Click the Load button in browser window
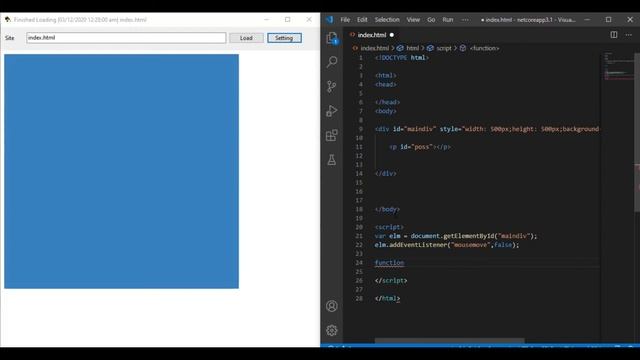Image resolution: width=640 pixels, height=360 pixels. pyautogui.click(x=246, y=38)
